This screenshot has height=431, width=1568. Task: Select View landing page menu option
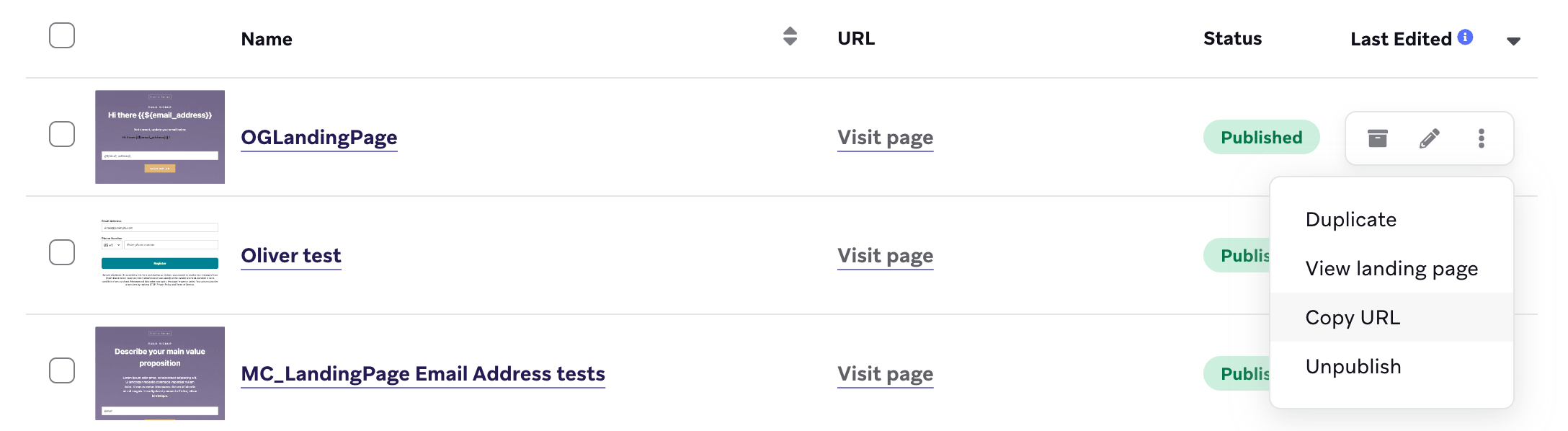[x=1391, y=268]
